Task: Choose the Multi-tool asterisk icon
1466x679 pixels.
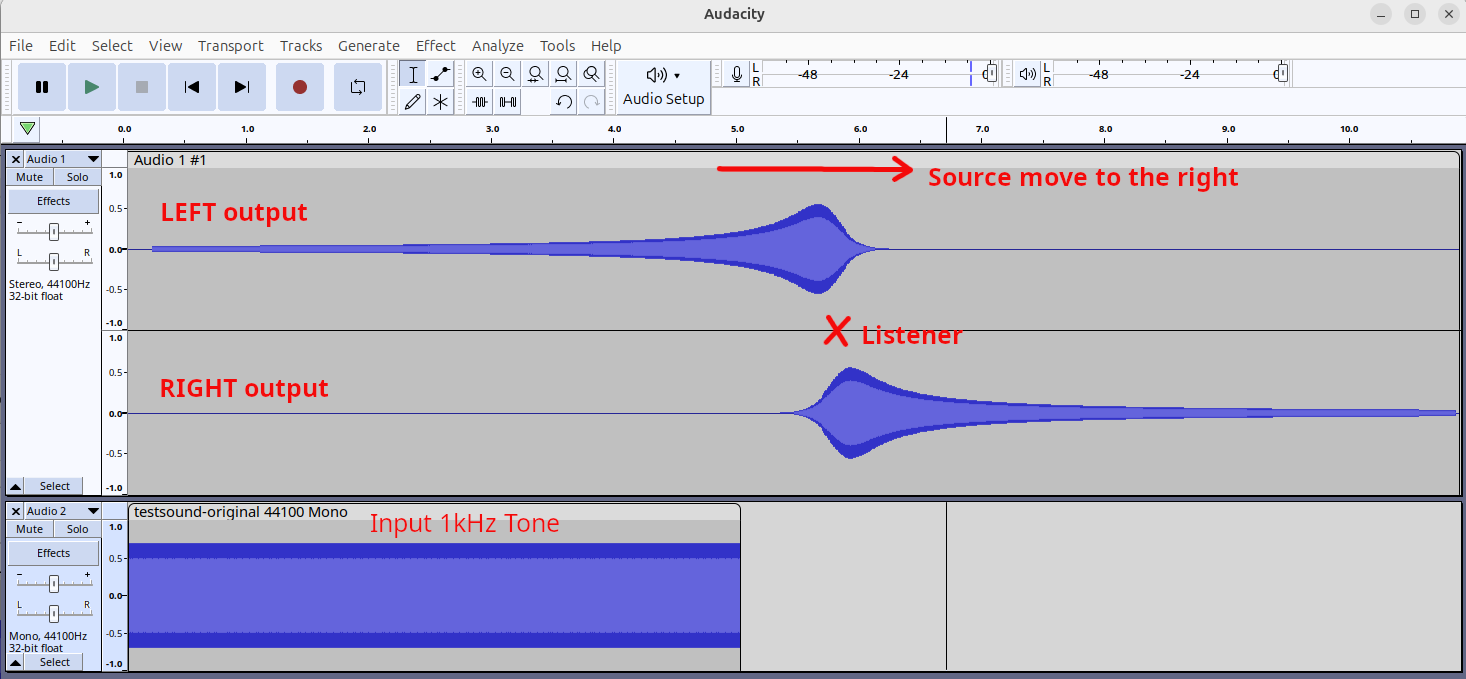Action: point(440,101)
